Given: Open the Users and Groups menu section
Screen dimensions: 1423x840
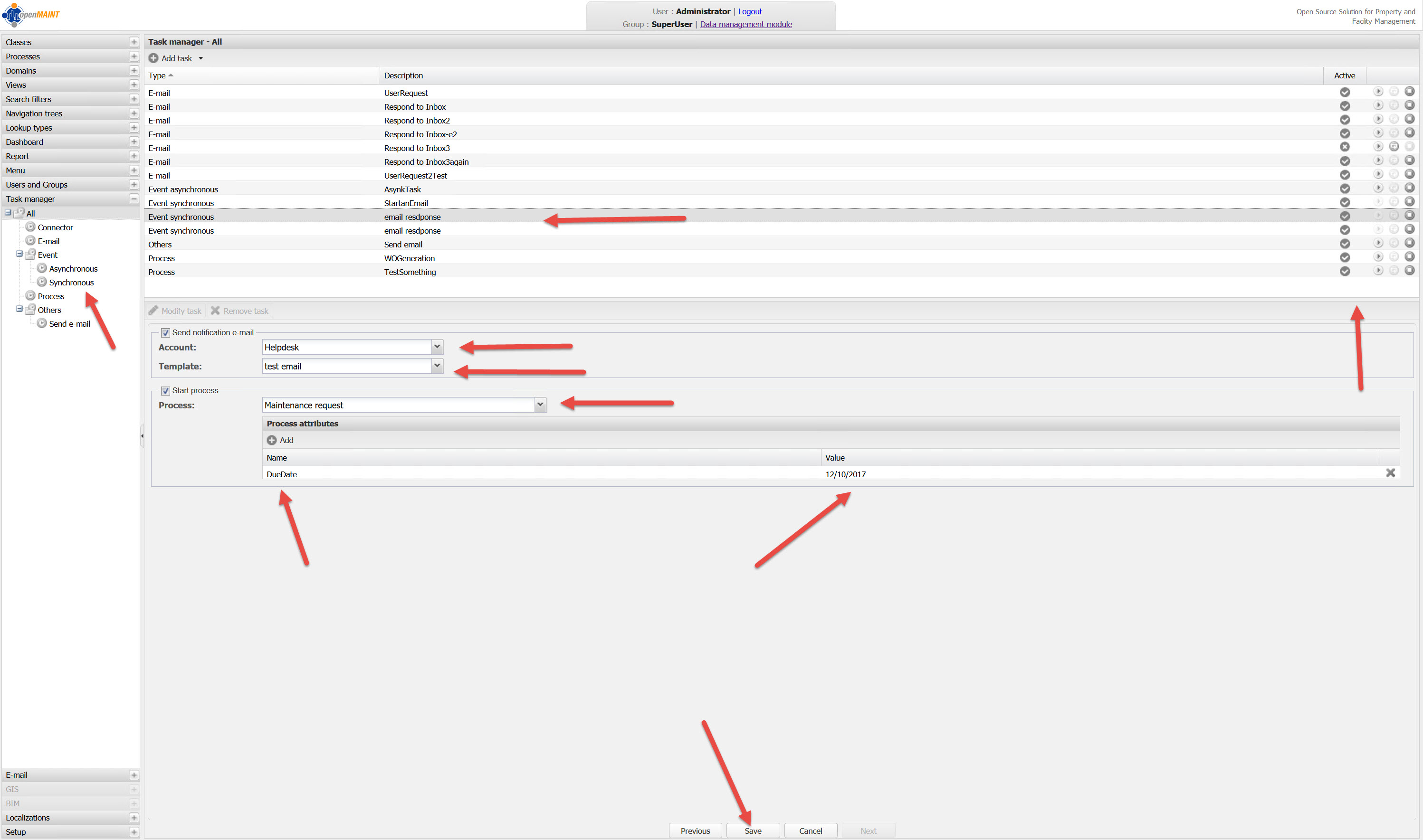Looking at the screenshot, I should (36, 185).
